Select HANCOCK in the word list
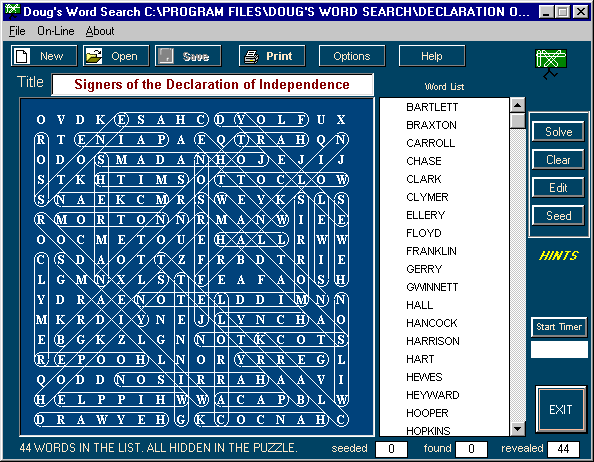 [432, 323]
